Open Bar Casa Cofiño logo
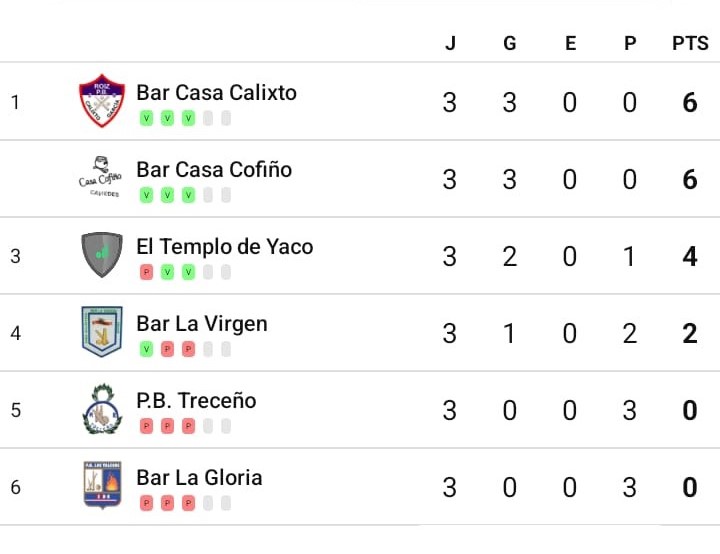The height and width of the screenshot is (554, 720). point(101,177)
